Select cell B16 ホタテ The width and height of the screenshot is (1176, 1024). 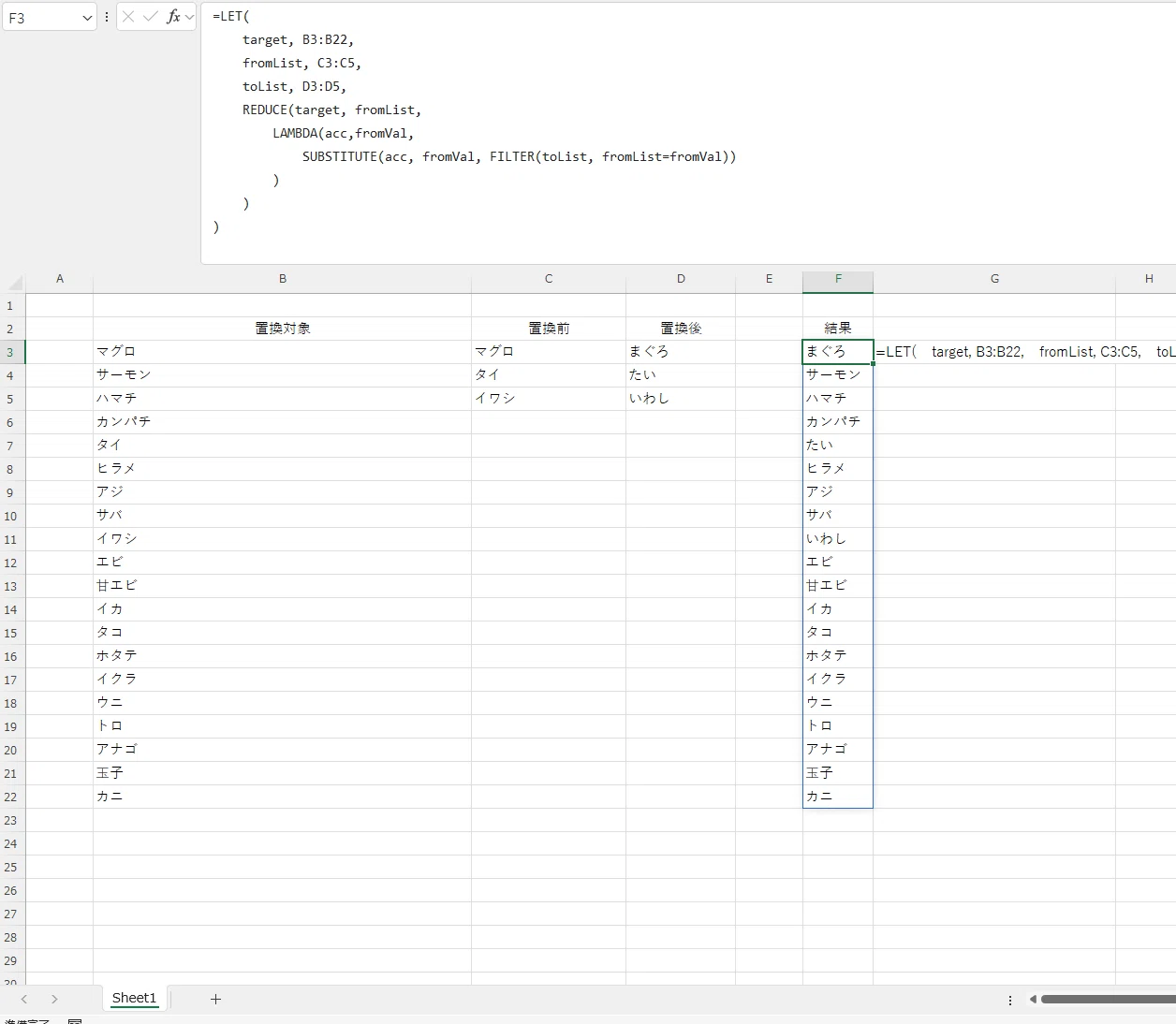(283, 656)
